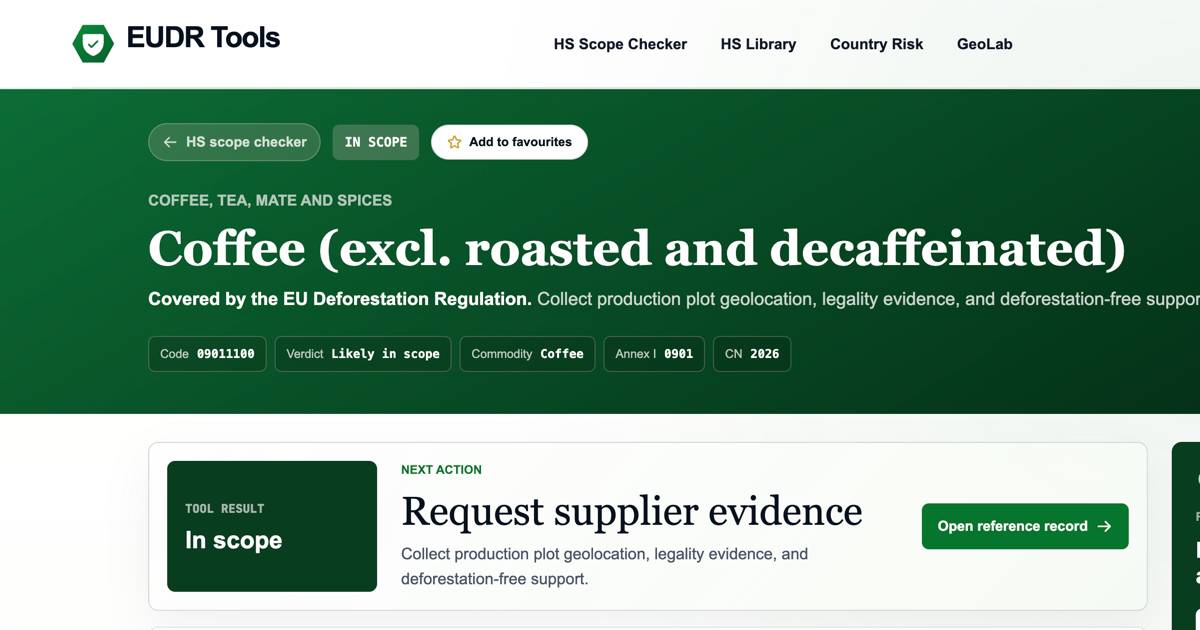The height and width of the screenshot is (630, 1200).
Task: Click Covered by the EU Deforestation Regulation text
Action: pyautogui.click(x=340, y=299)
